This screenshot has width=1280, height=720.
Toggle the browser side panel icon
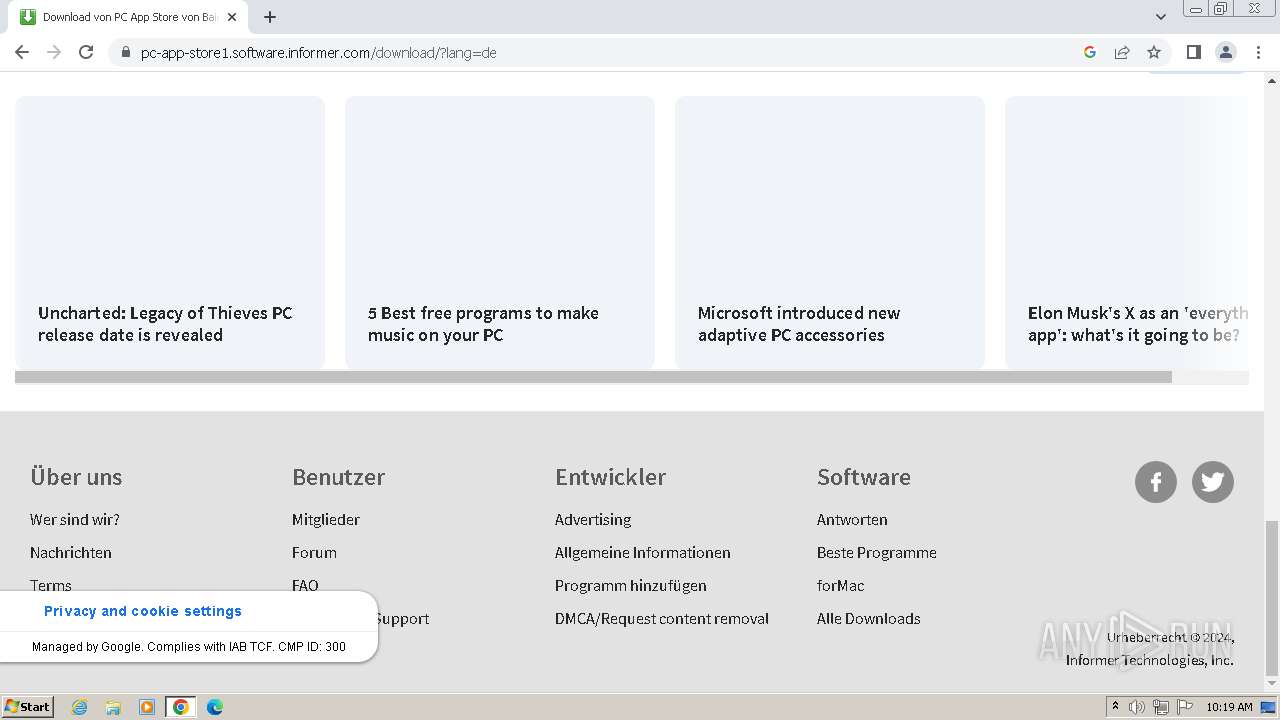(1193, 52)
